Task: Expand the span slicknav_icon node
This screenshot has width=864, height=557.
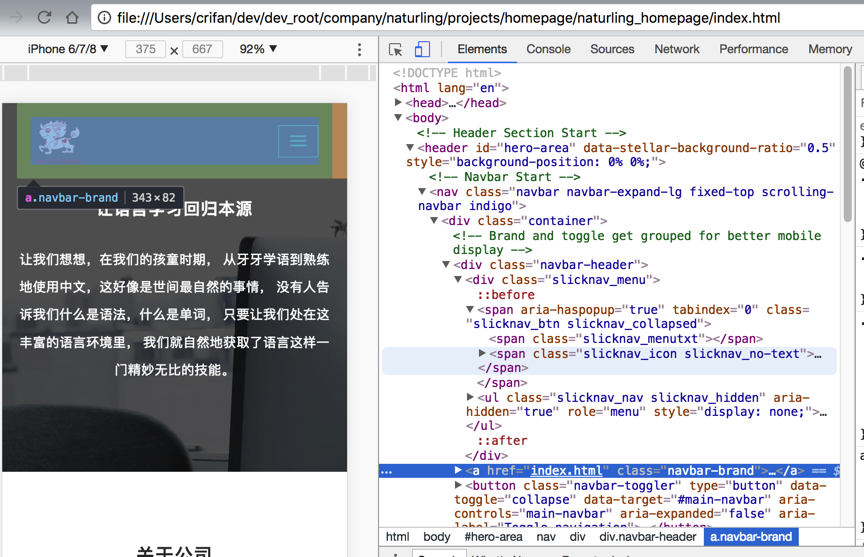Action: (482, 353)
